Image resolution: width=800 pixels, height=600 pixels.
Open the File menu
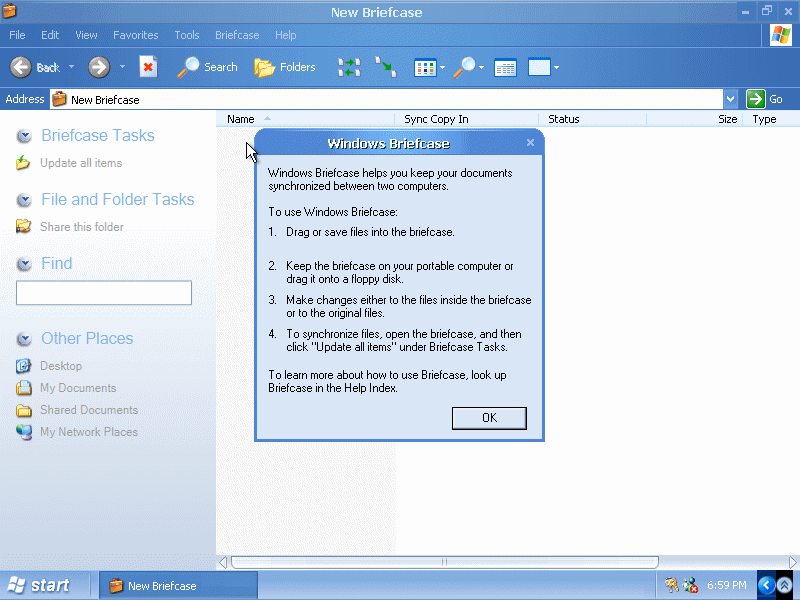[x=17, y=35]
